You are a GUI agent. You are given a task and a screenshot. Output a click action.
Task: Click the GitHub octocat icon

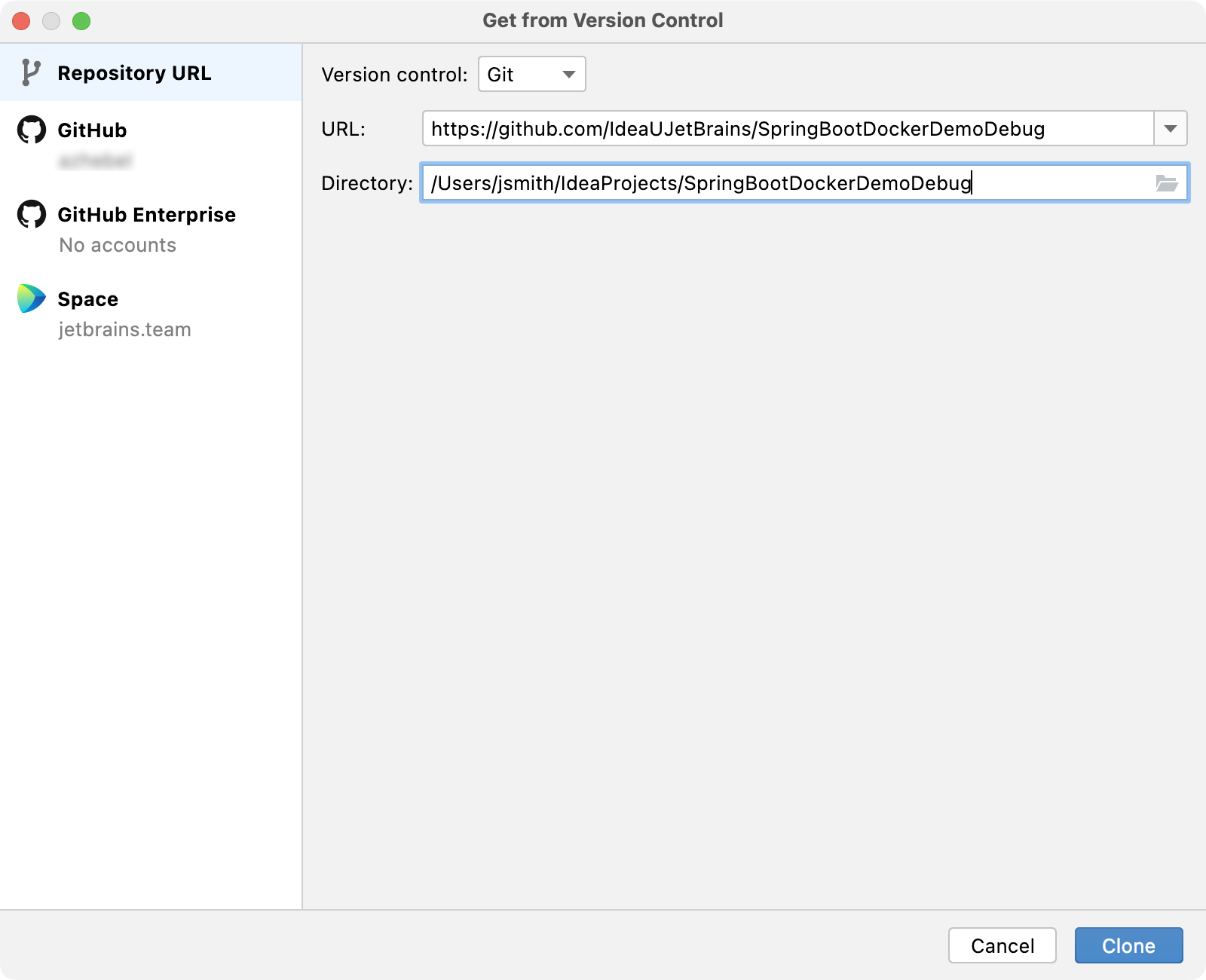(32, 130)
